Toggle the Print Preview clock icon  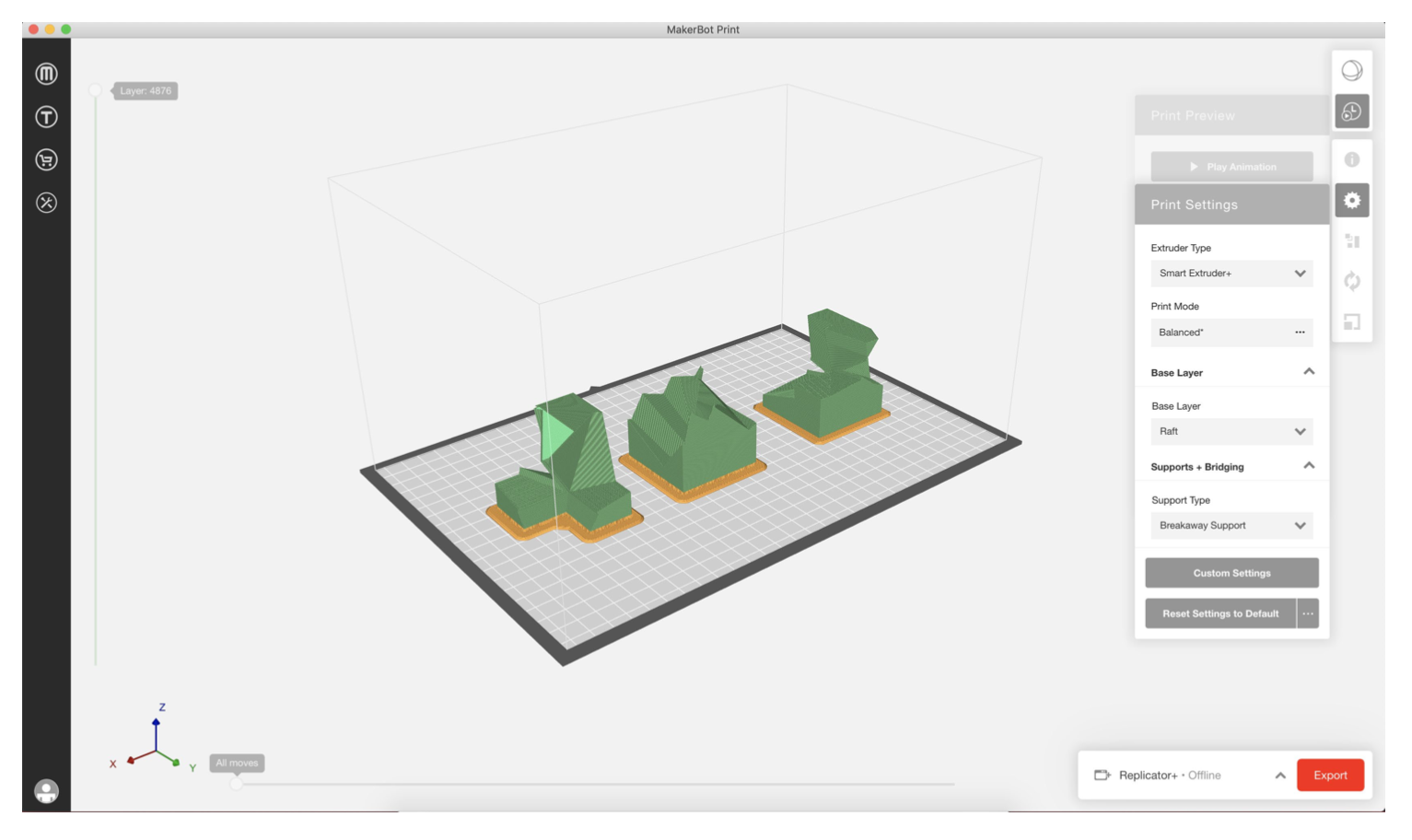1351,111
